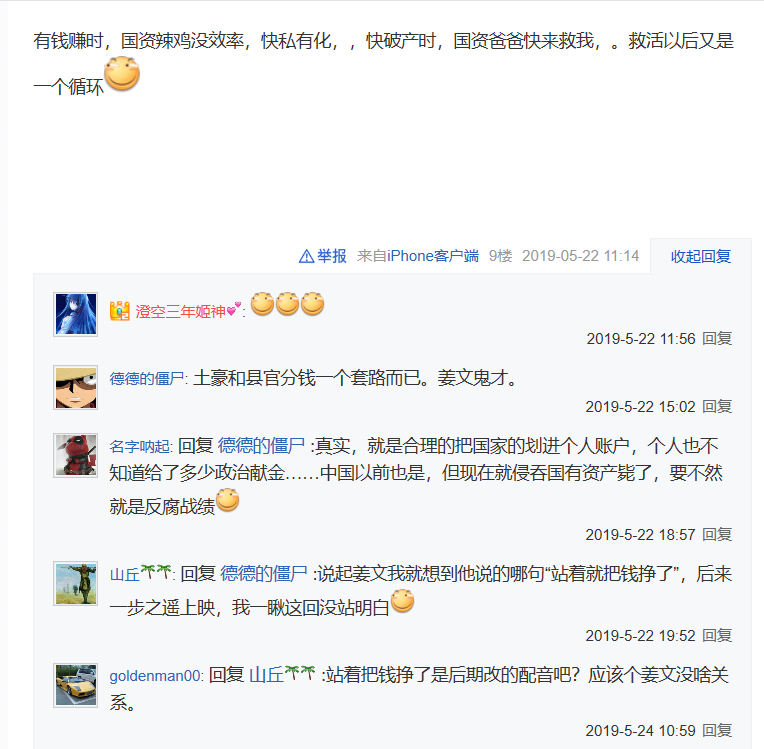Open the 名字呐起 username link

click(139, 446)
